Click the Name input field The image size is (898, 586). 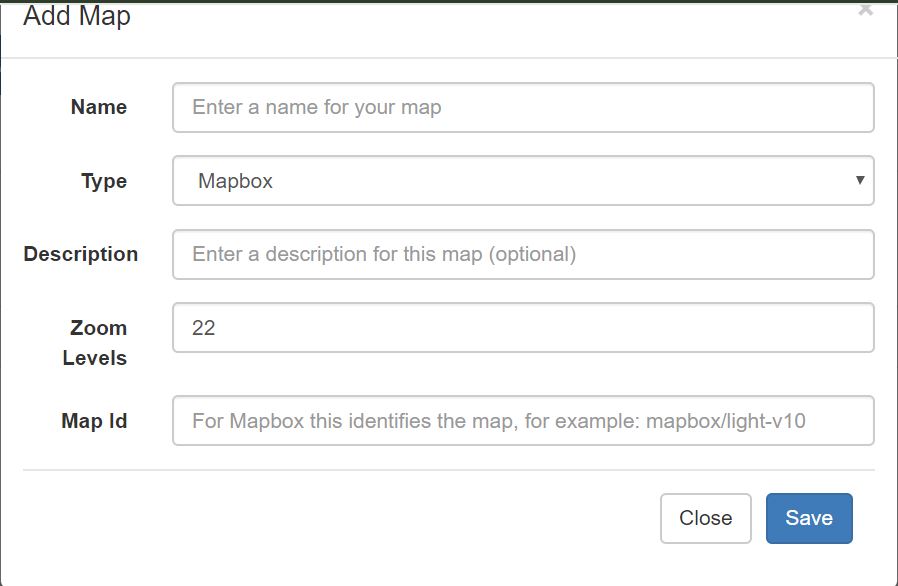523,107
